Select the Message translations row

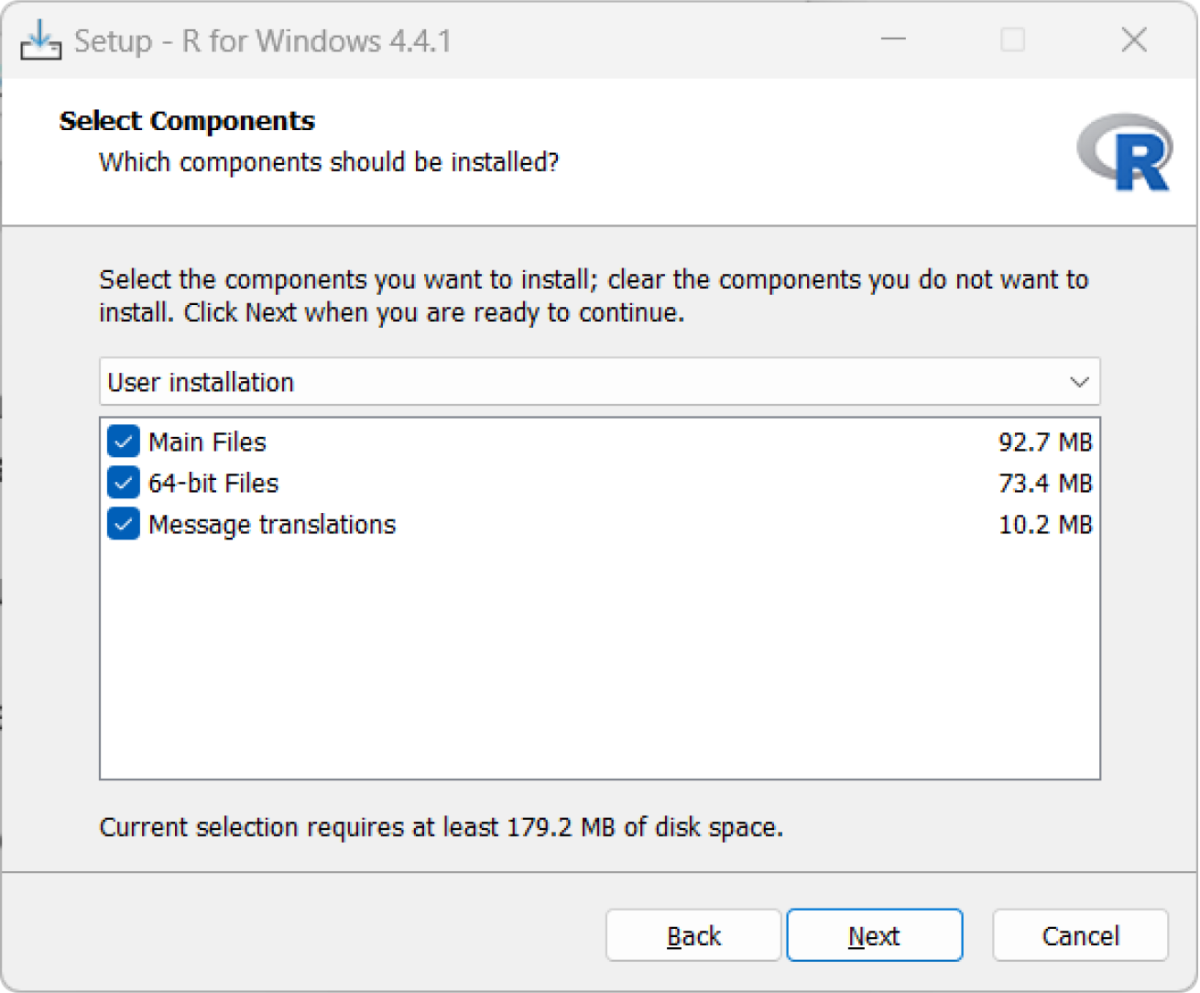click(271, 523)
